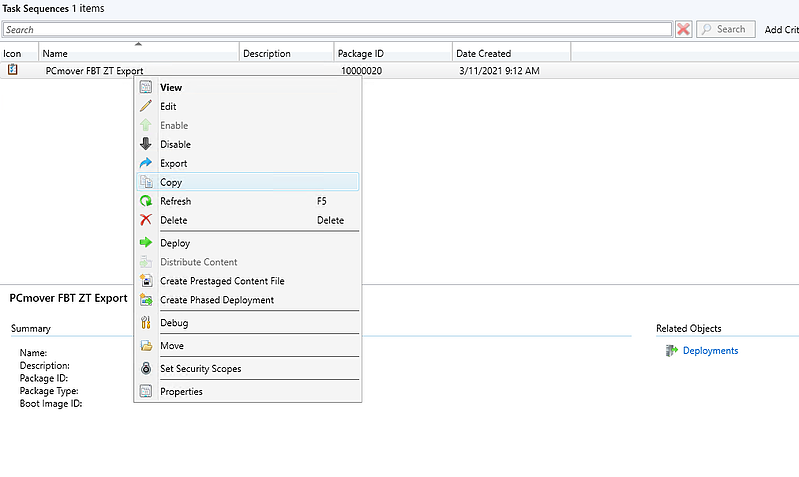The width and height of the screenshot is (799, 477).
Task: Click the pencil Edit icon
Action: tap(146, 106)
